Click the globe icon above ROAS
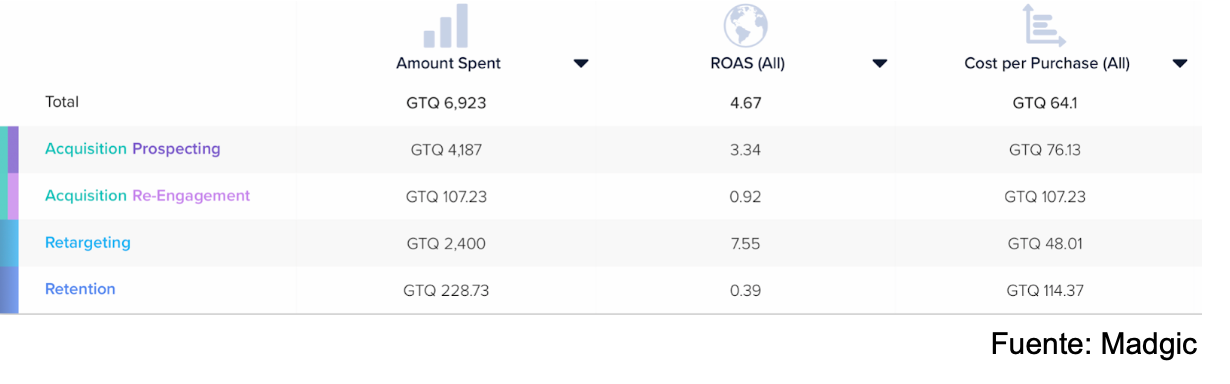1230x384 pixels. point(745,26)
